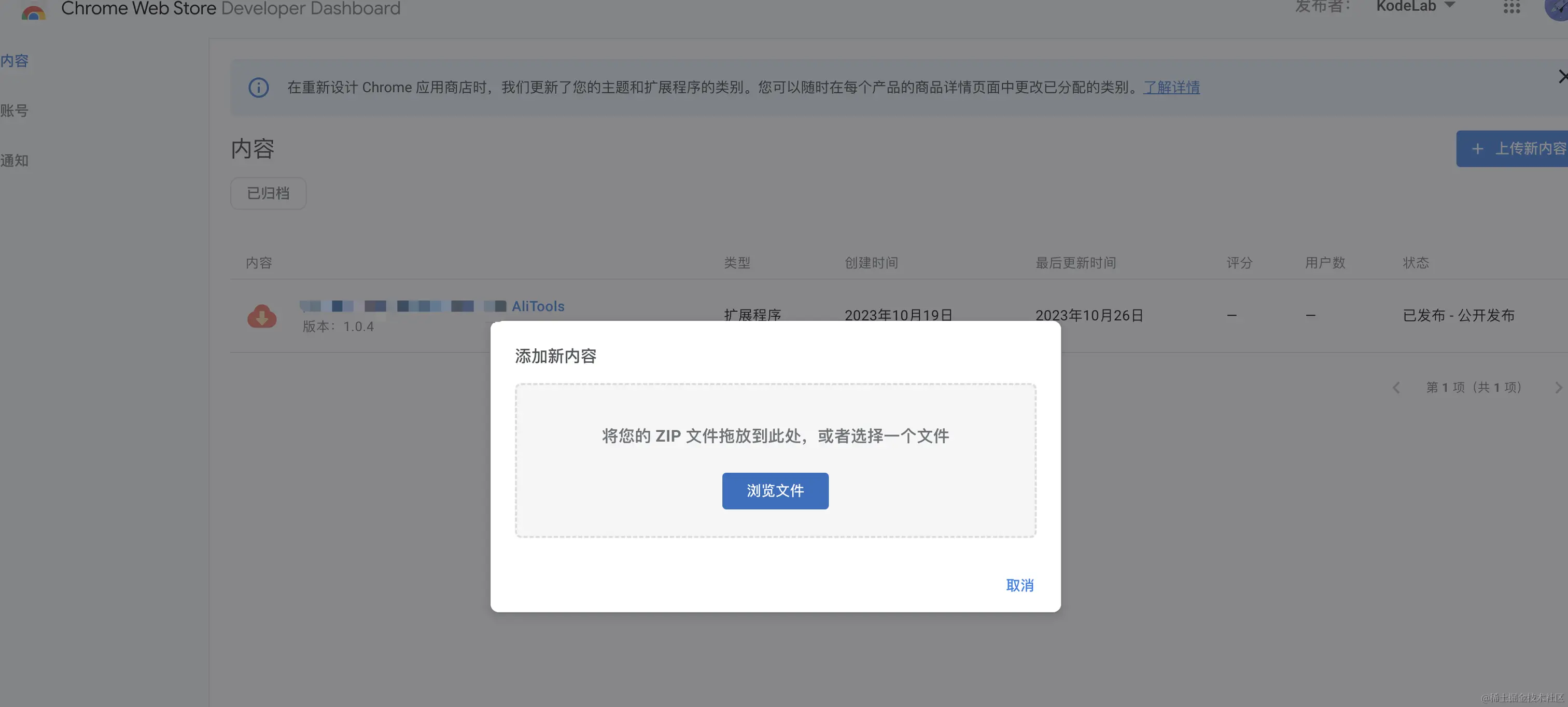Click the info icon in the banner
1568x707 pixels.
tap(258, 88)
